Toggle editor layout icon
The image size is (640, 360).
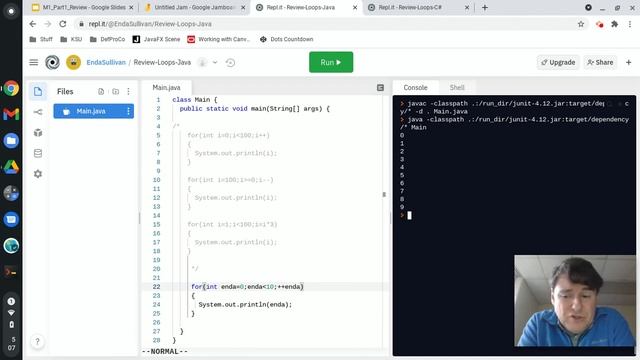pyautogui.click(x=380, y=87)
